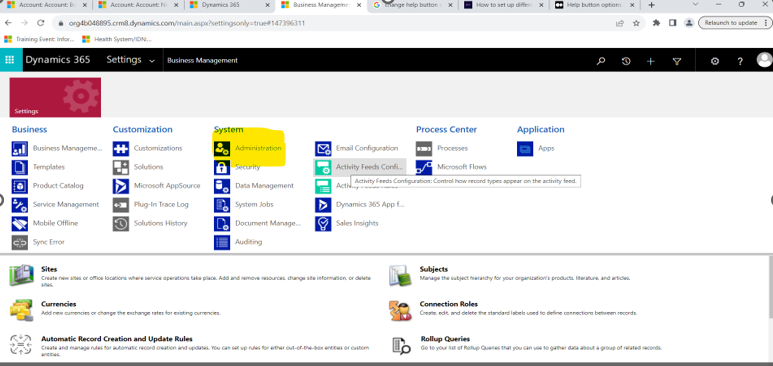The height and width of the screenshot is (366, 773).
Task: Open the browser tab search chevron
Action: 696,4
